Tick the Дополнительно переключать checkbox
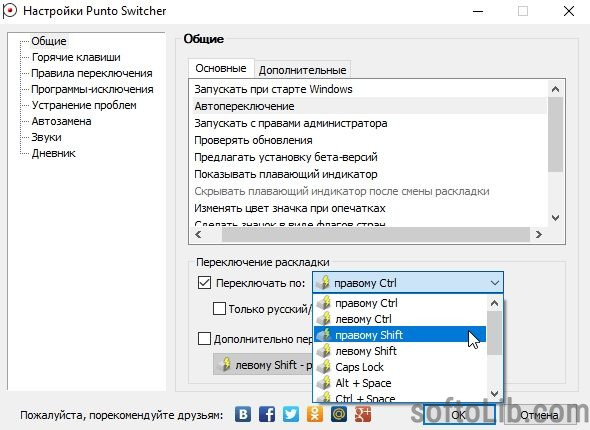 pos(204,339)
